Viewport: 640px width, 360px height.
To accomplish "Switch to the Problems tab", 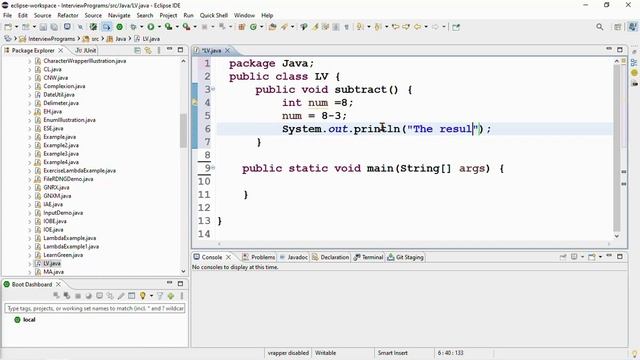I will pyautogui.click(x=259, y=257).
